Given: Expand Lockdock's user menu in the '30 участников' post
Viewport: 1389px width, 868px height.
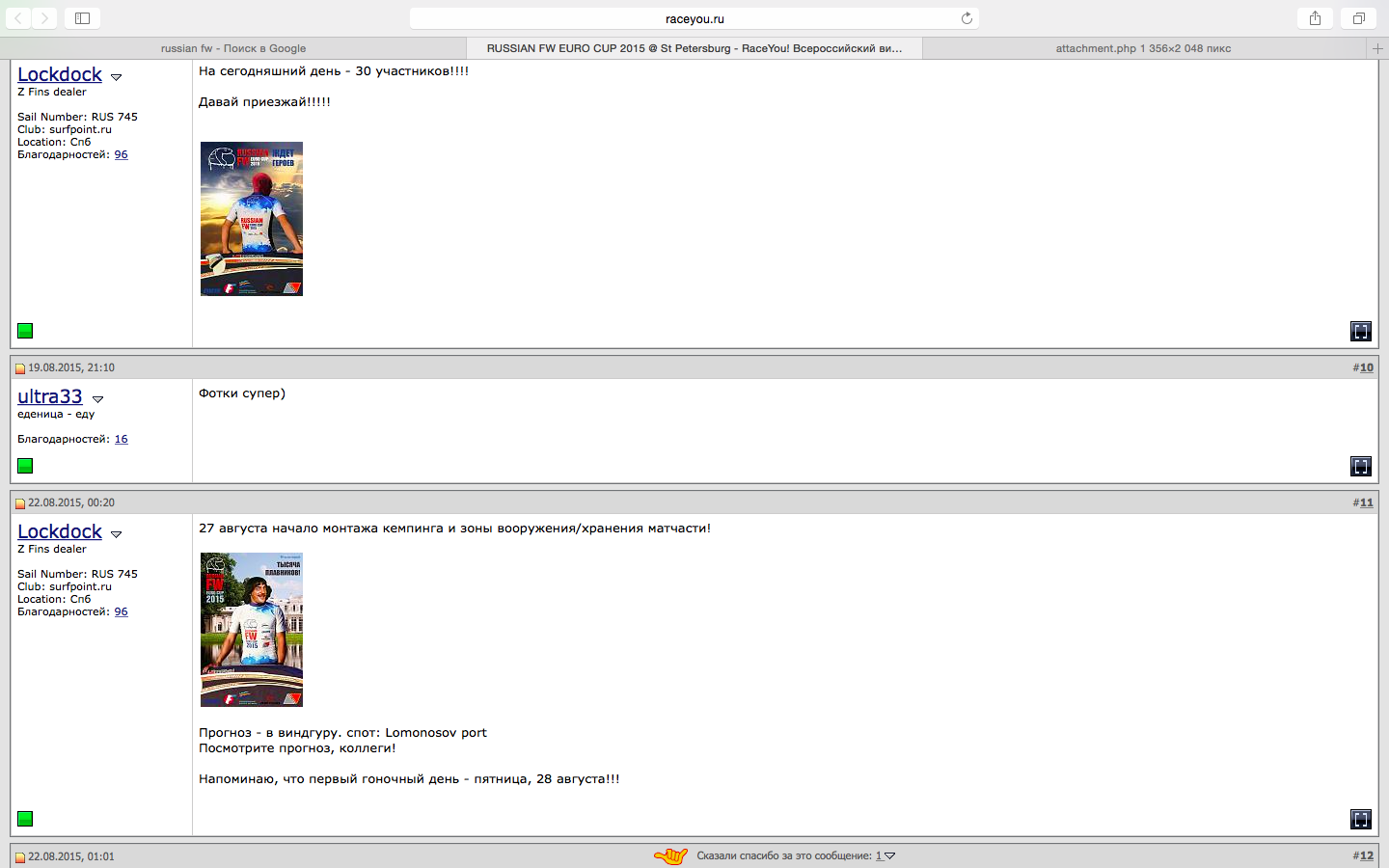Looking at the screenshot, I should point(116,77).
